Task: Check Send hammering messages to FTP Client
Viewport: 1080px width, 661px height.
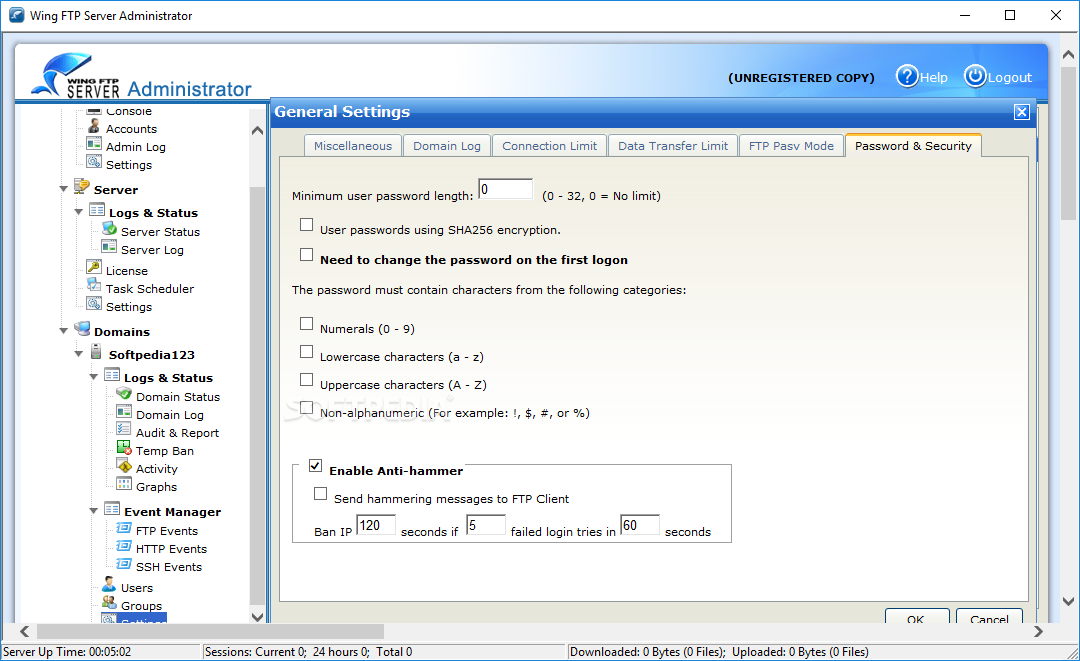Action: [x=320, y=494]
